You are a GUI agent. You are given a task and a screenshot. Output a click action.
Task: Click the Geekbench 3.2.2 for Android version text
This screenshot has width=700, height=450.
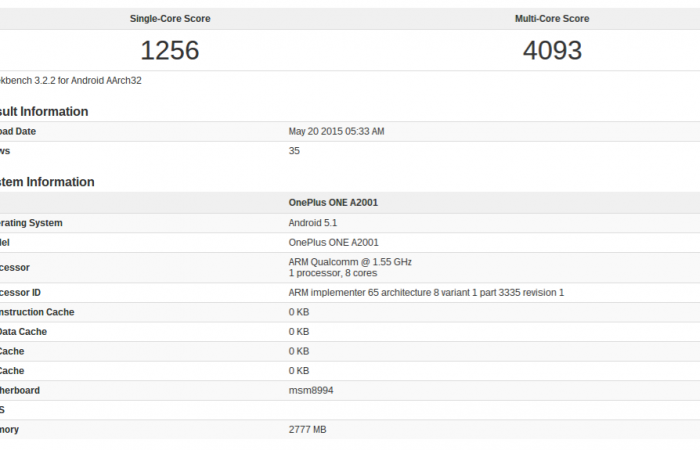click(x=70, y=80)
